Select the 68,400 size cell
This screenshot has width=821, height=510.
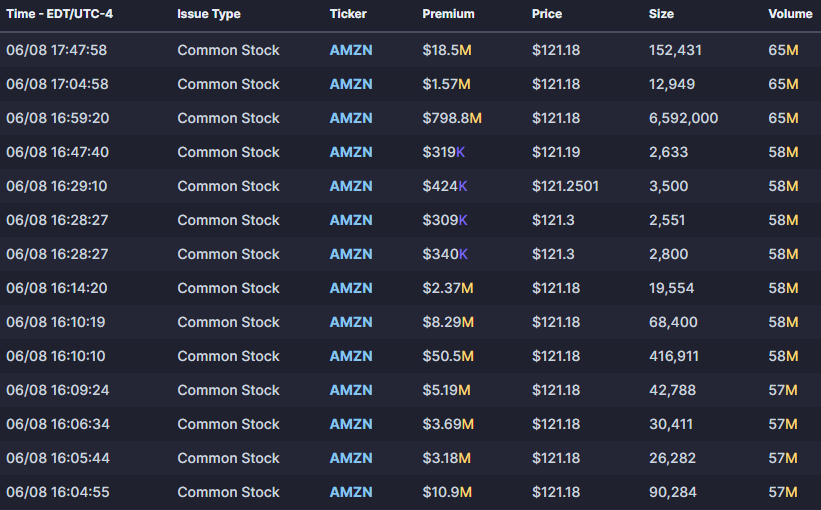673,322
